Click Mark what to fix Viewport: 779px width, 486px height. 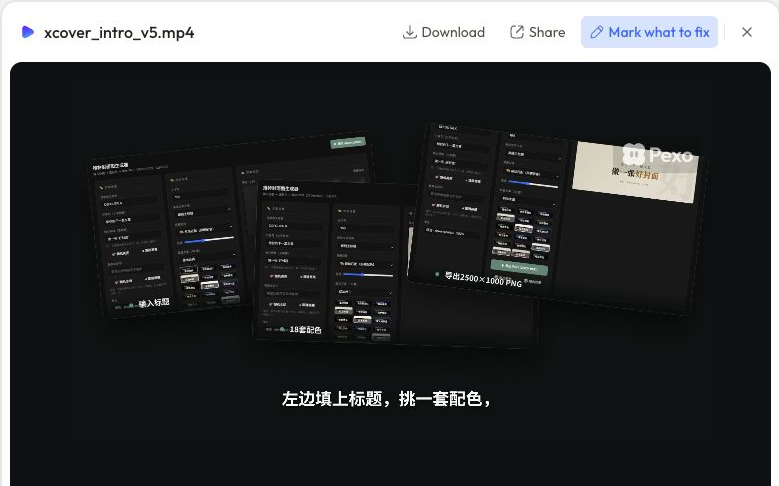[x=649, y=32]
